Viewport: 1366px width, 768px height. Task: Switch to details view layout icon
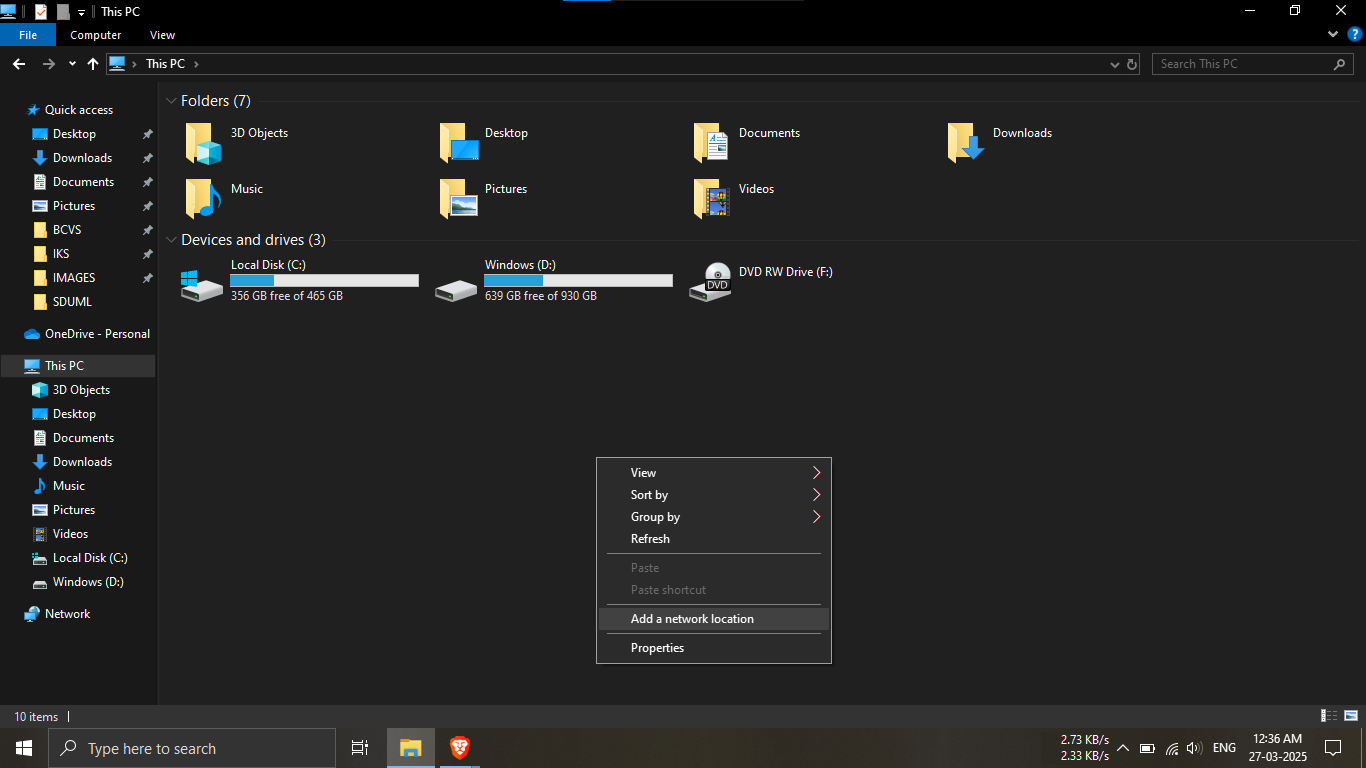coord(1329,716)
